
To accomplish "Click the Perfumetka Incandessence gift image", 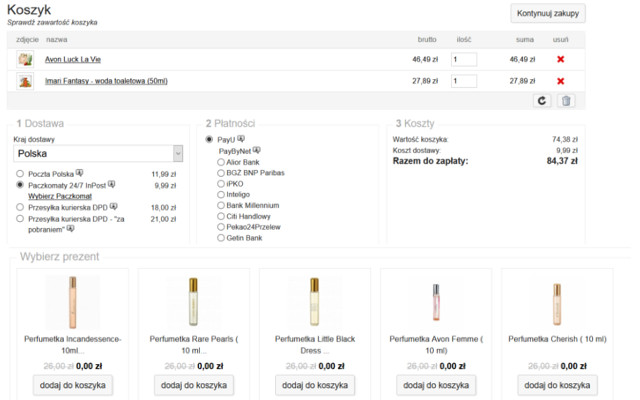I will coord(73,302).
